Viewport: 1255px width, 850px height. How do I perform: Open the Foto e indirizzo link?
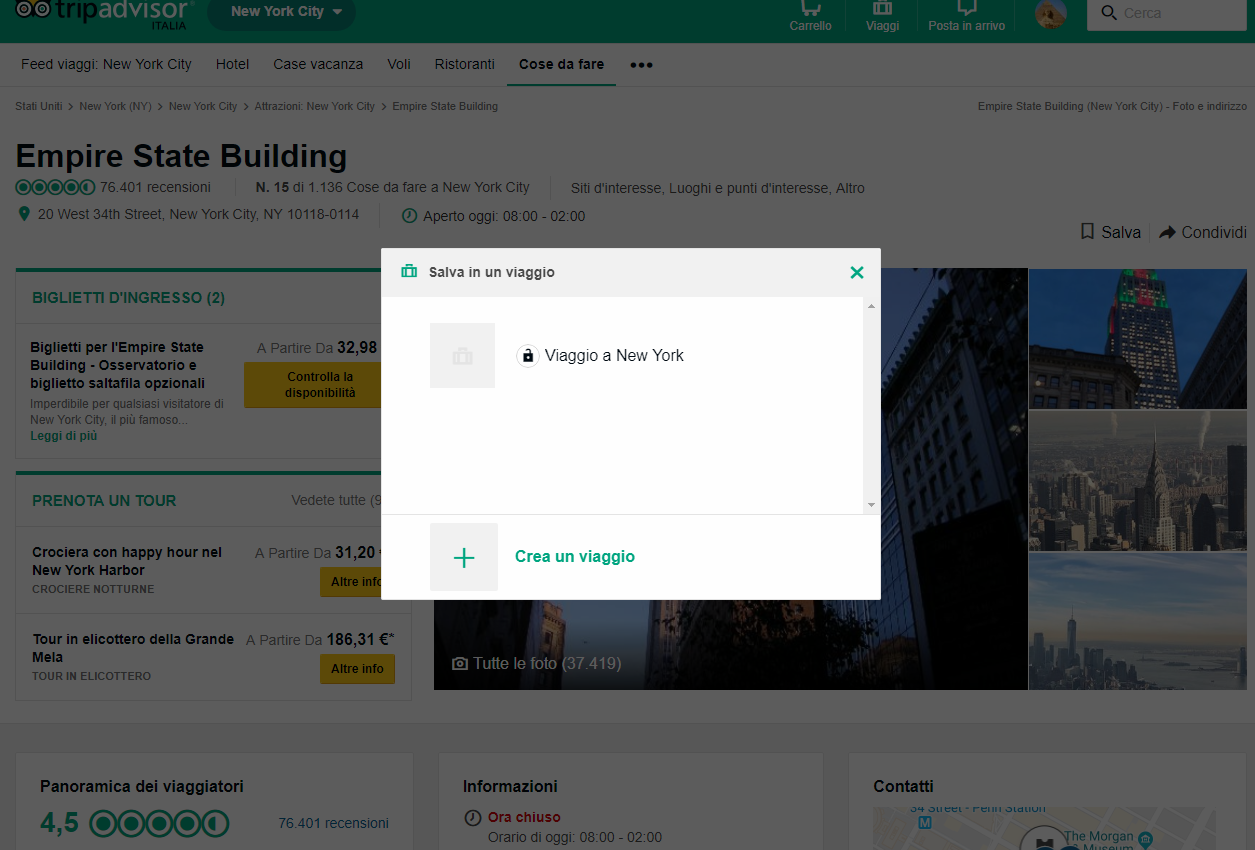(x=1112, y=106)
